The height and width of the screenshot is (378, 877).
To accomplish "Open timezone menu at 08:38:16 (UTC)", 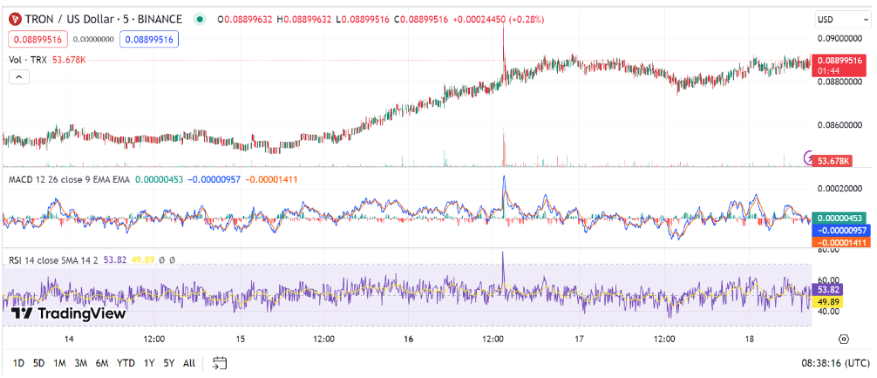I will click(835, 363).
